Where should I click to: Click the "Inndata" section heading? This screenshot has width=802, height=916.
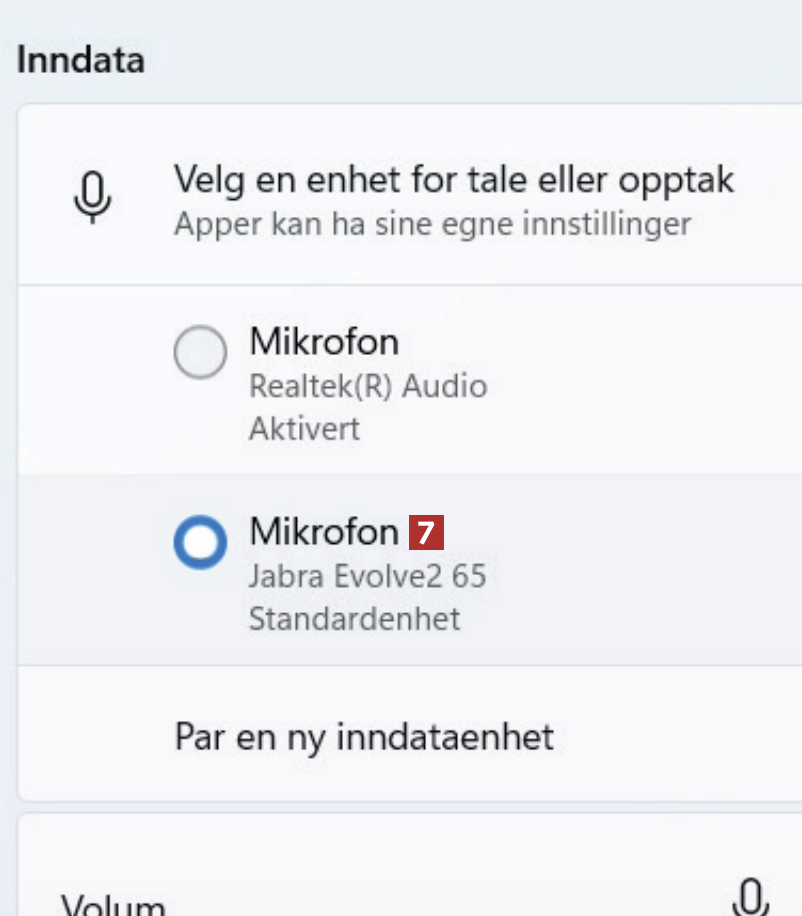click(x=80, y=59)
